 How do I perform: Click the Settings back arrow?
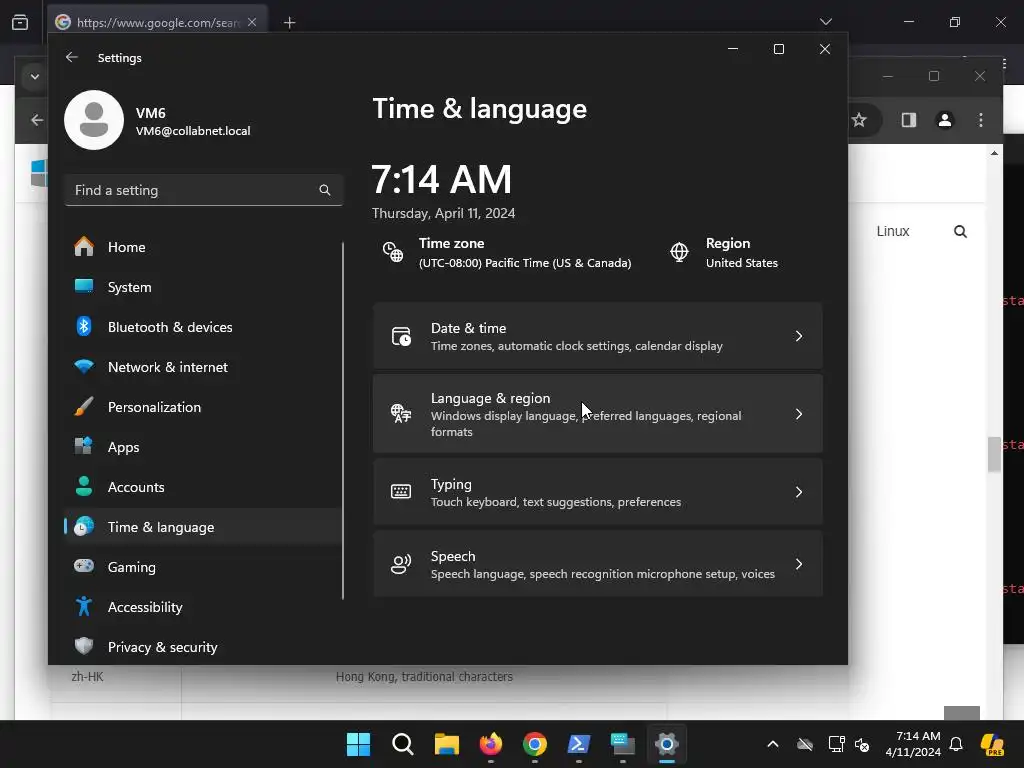pyautogui.click(x=72, y=57)
